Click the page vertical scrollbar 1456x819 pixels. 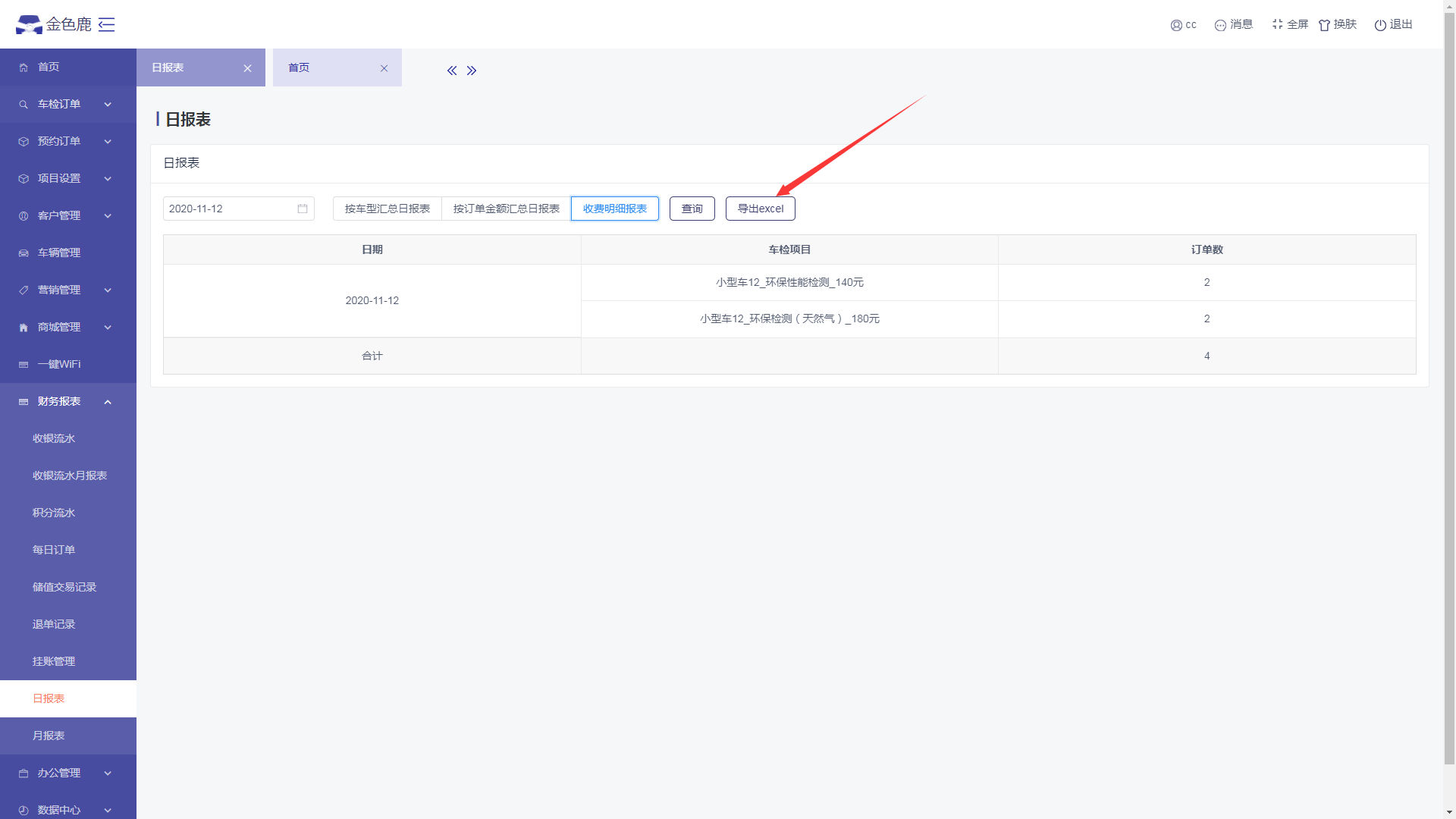(1449, 387)
